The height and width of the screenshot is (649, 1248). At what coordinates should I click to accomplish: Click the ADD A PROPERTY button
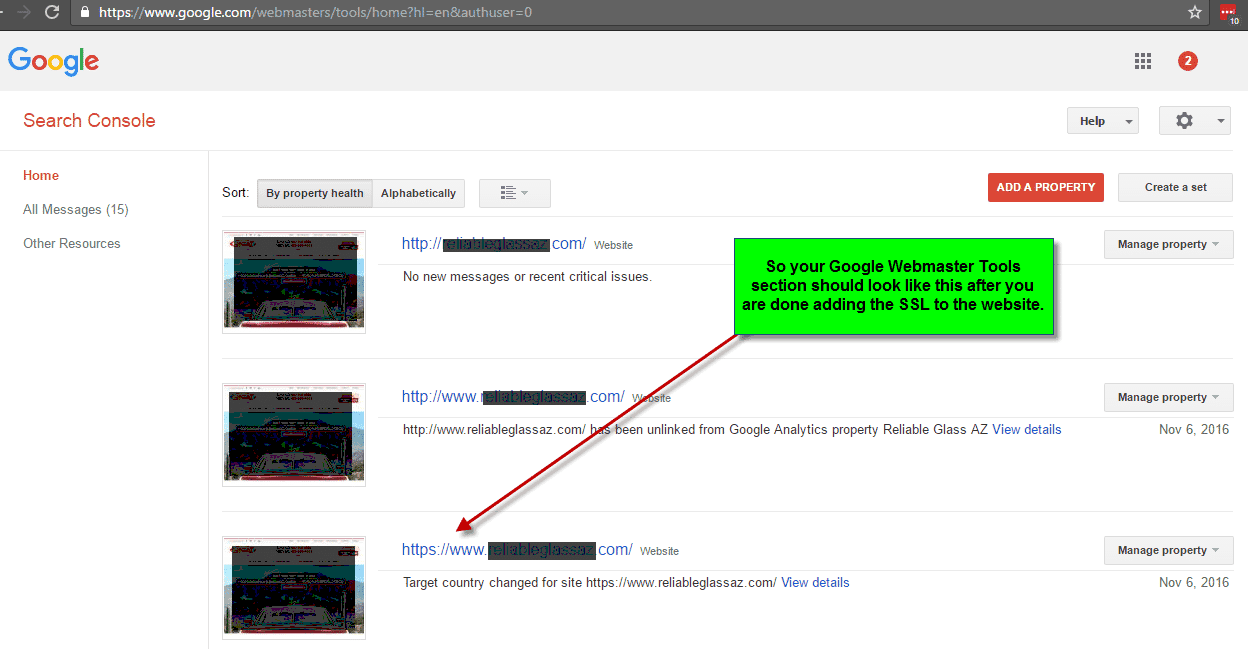click(x=1045, y=187)
